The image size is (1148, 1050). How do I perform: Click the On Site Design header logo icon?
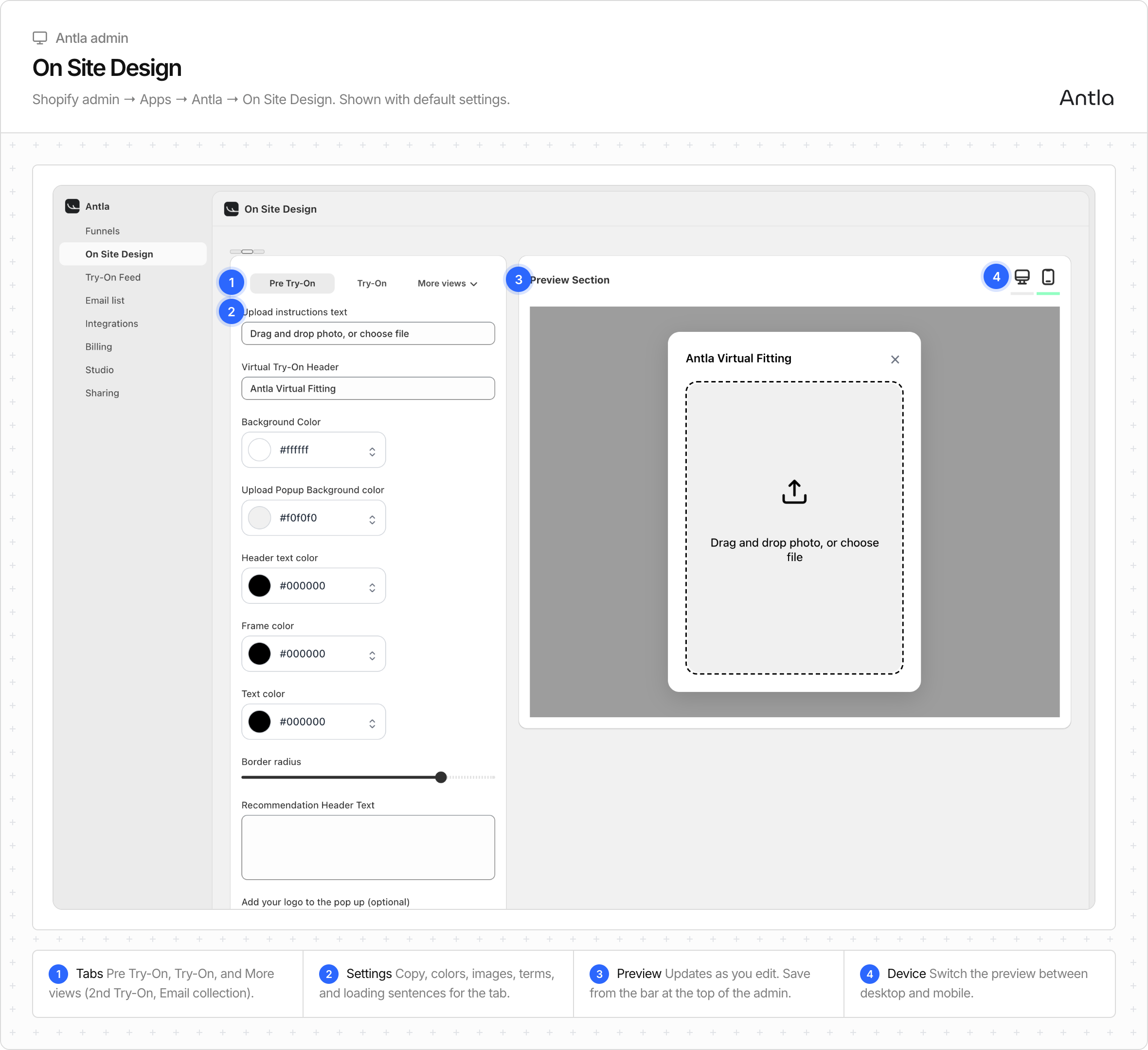(x=231, y=209)
